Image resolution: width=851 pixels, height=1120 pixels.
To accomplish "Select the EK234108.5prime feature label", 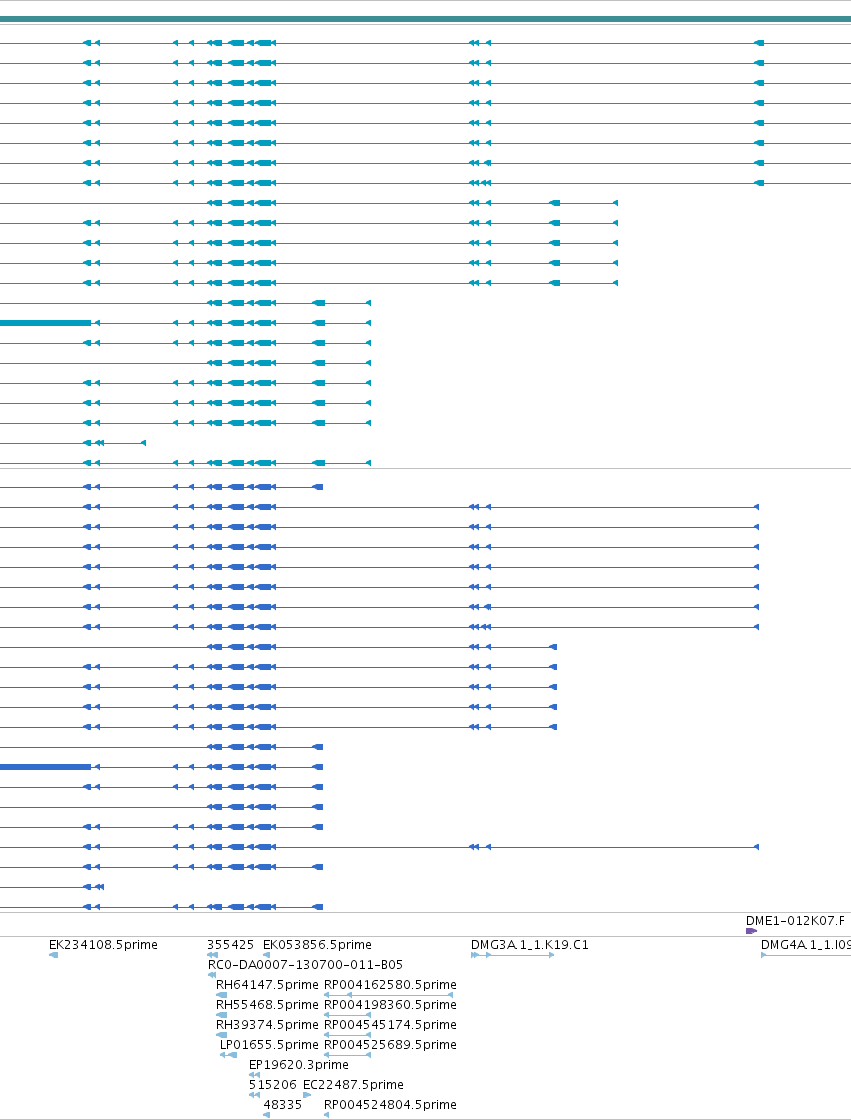I will click(103, 944).
